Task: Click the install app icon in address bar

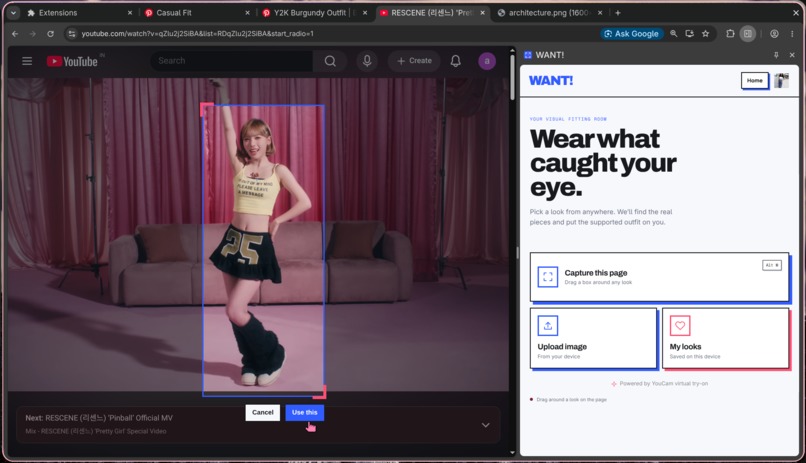Action: tap(689, 34)
